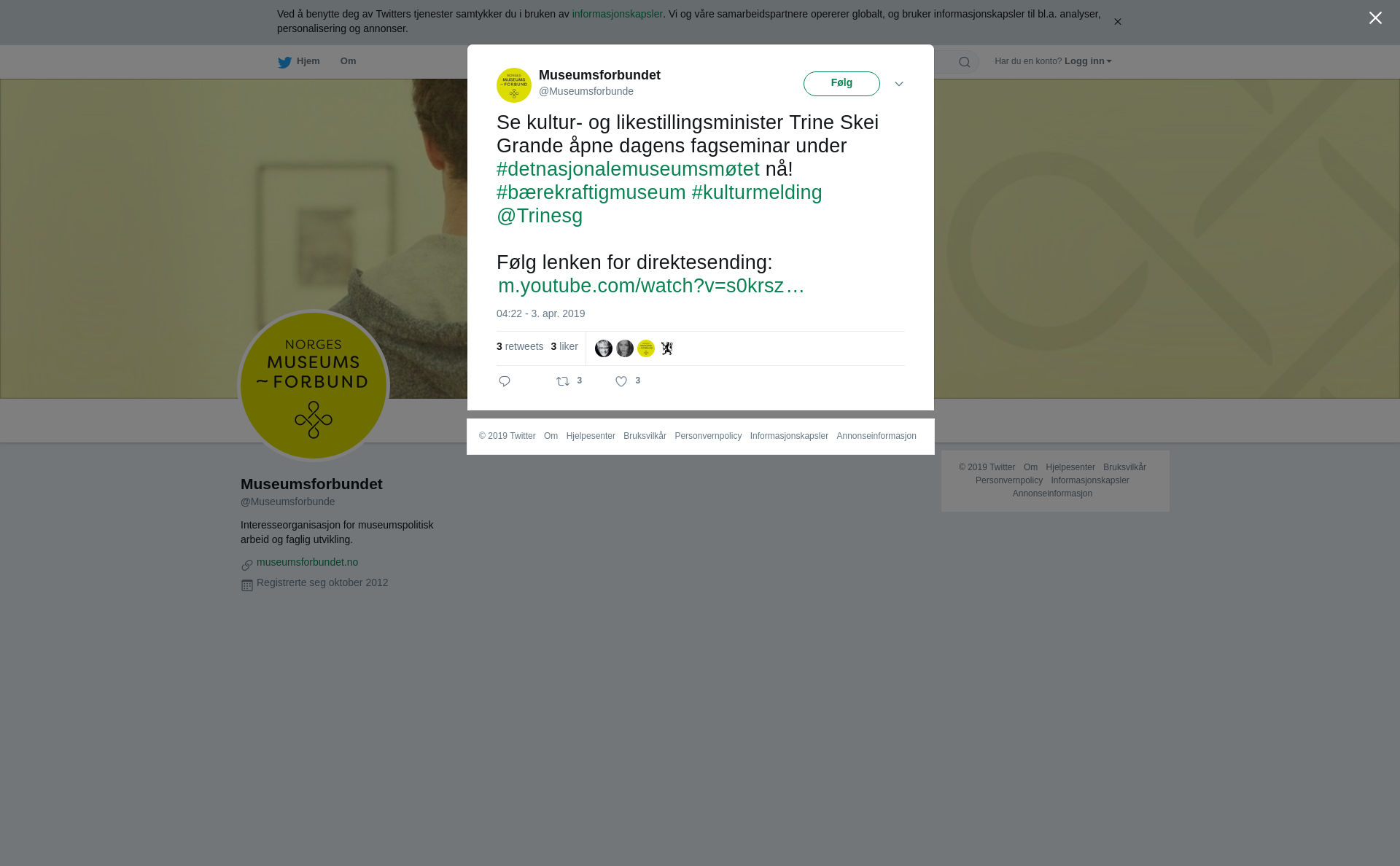Open the Norwegian lion crest liker avatar
The height and width of the screenshot is (866, 1400).
667,348
